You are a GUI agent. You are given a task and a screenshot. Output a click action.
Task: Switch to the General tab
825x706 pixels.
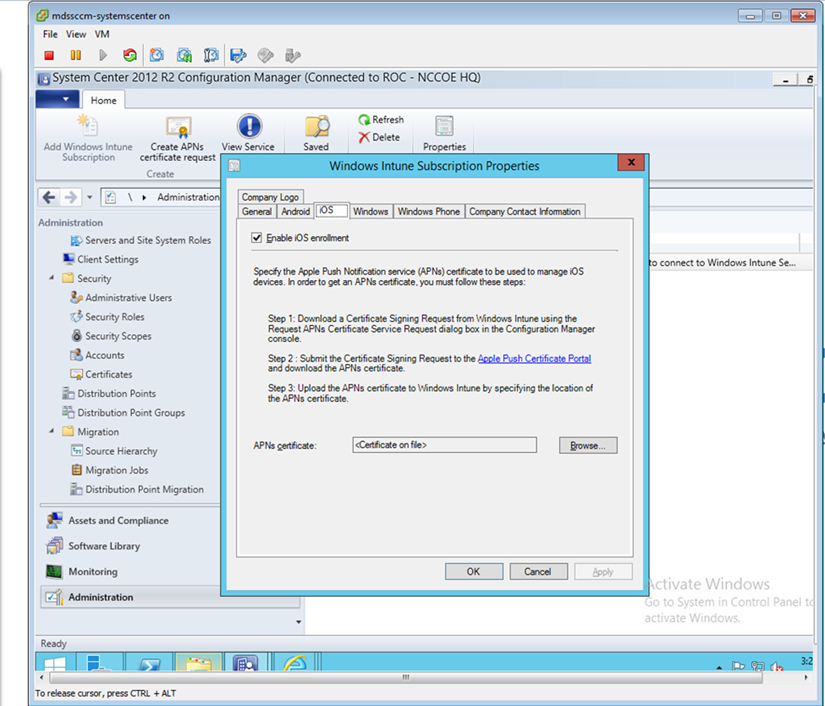257,211
